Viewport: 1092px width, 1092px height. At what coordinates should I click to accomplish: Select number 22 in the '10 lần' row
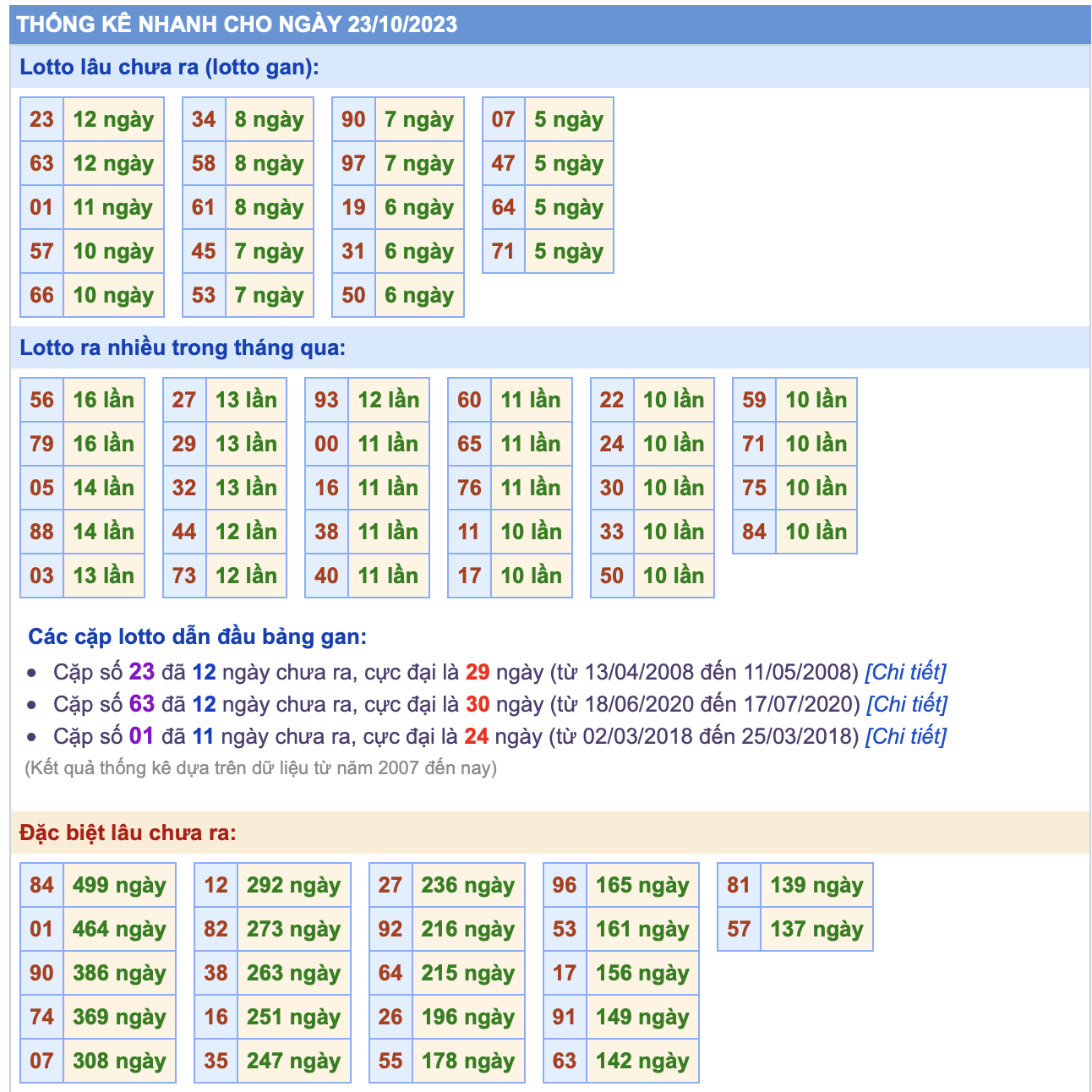click(x=612, y=400)
